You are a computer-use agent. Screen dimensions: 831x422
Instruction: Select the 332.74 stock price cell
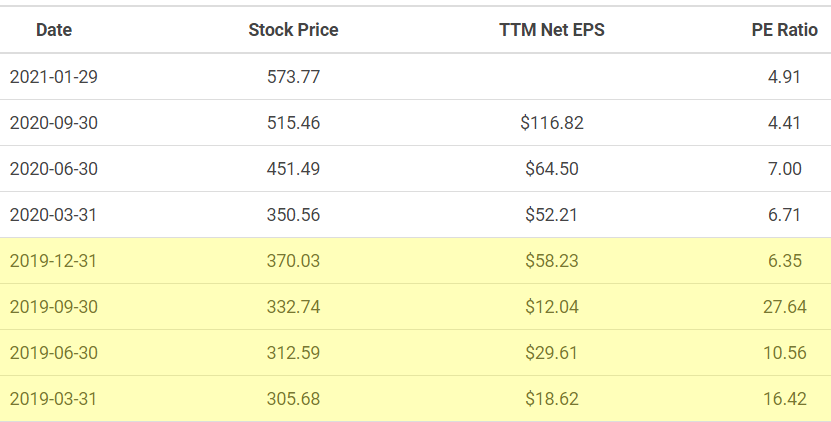[293, 307]
